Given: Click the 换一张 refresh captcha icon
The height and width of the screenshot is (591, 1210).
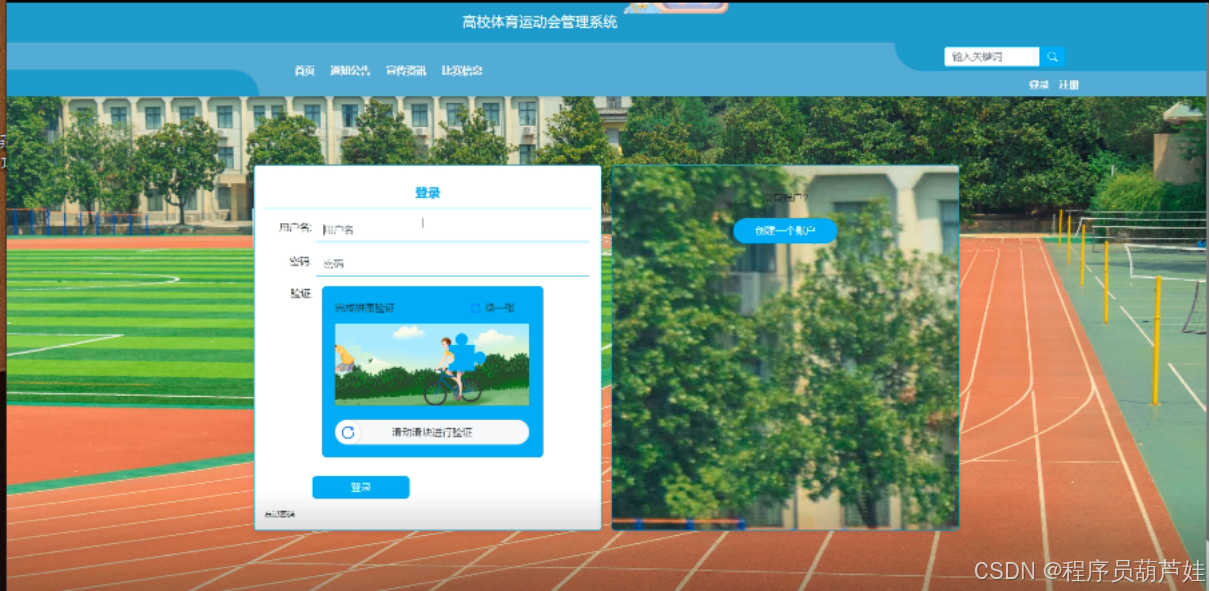Looking at the screenshot, I should pyautogui.click(x=476, y=308).
